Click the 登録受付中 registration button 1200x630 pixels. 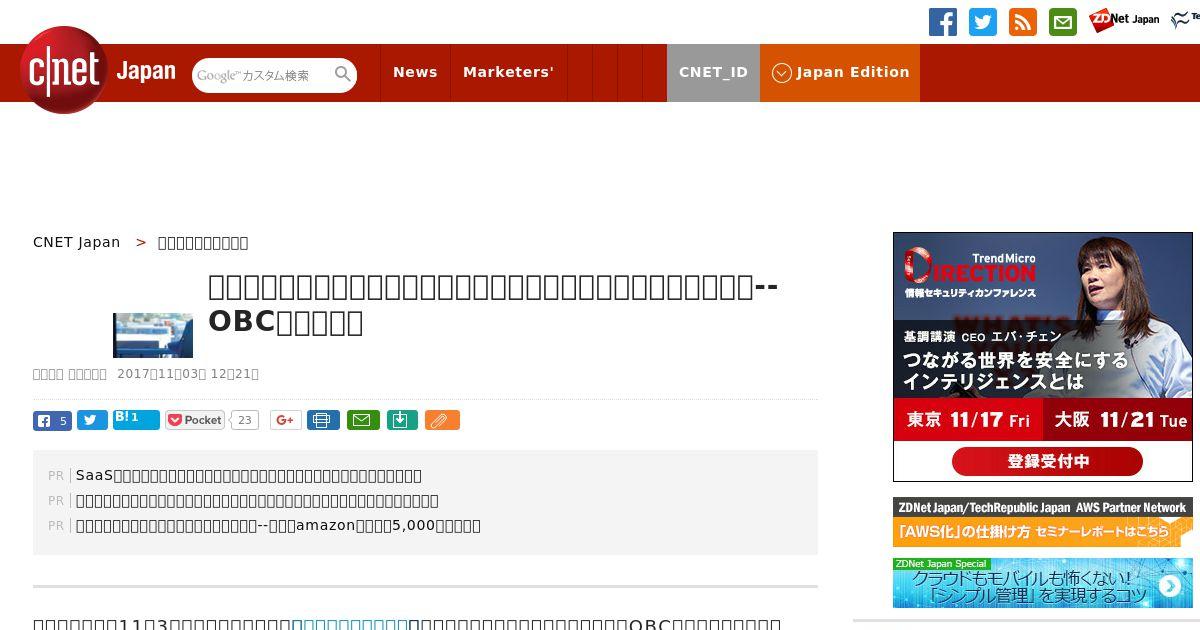pyautogui.click(x=1047, y=461)
